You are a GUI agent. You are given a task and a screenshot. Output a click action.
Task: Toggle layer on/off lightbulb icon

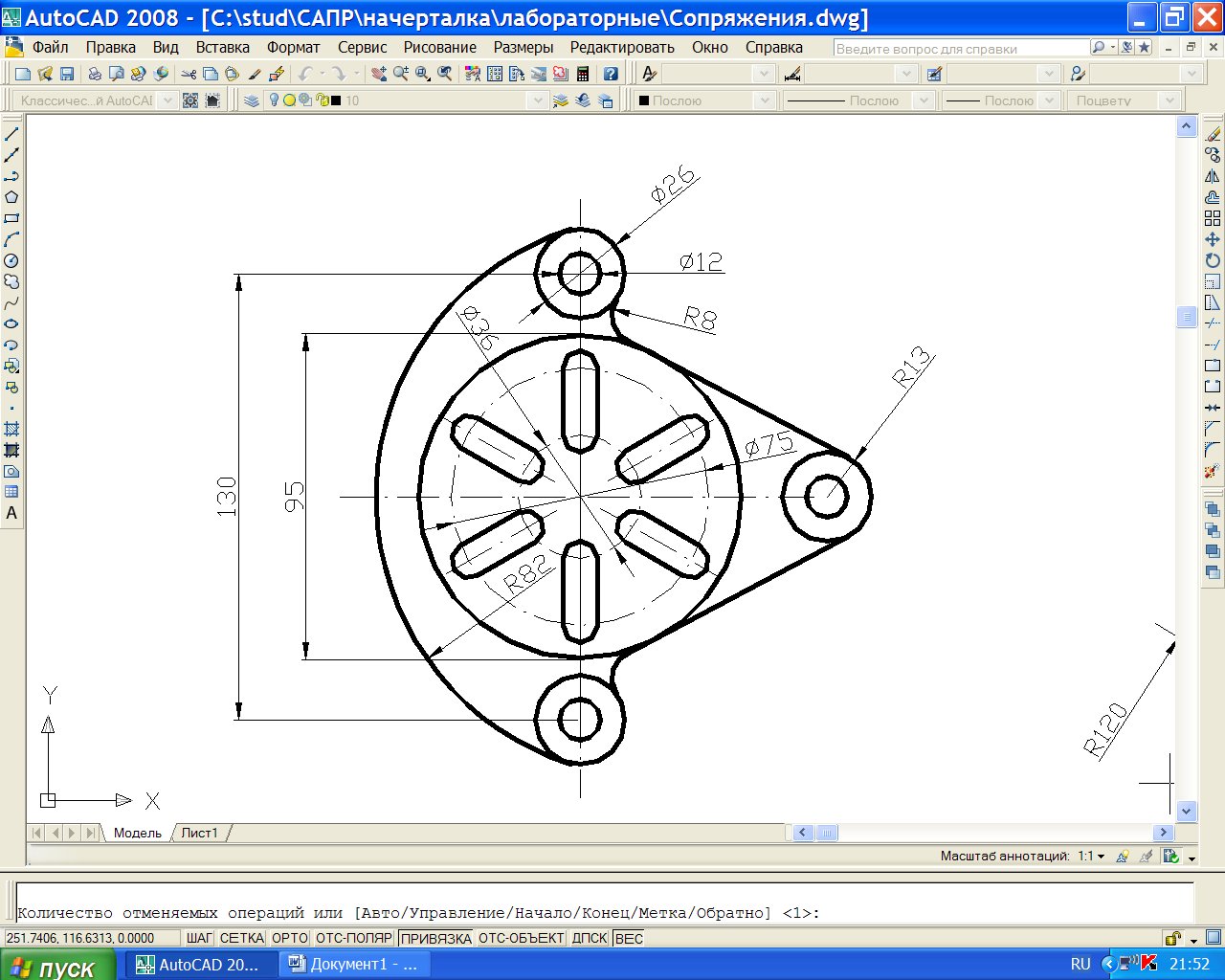(274, 100)
